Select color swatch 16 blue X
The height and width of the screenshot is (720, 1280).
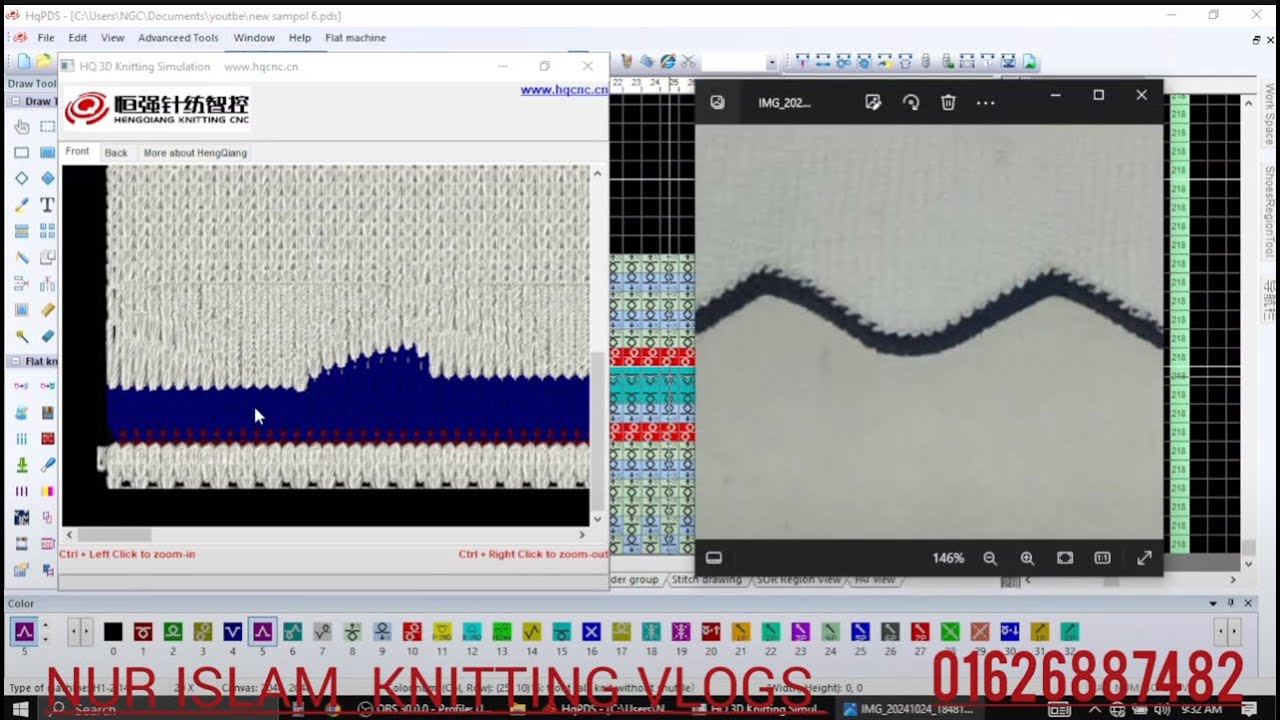click(x=591, y=632)
